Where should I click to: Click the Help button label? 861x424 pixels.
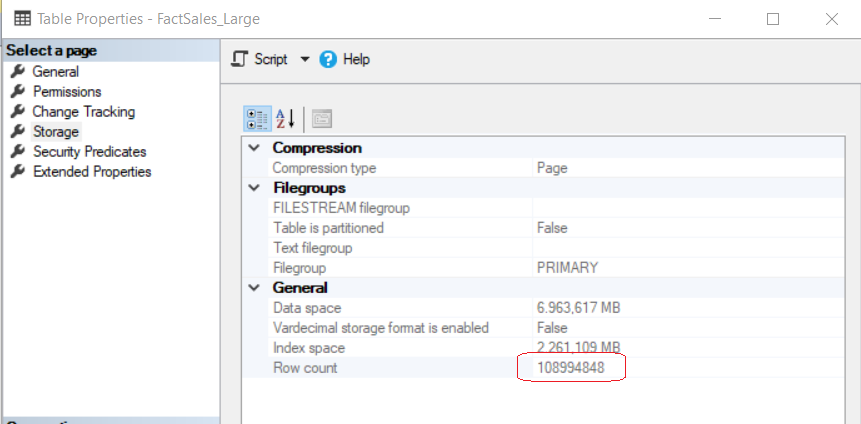pyautogui.click(x=356, y=60)
